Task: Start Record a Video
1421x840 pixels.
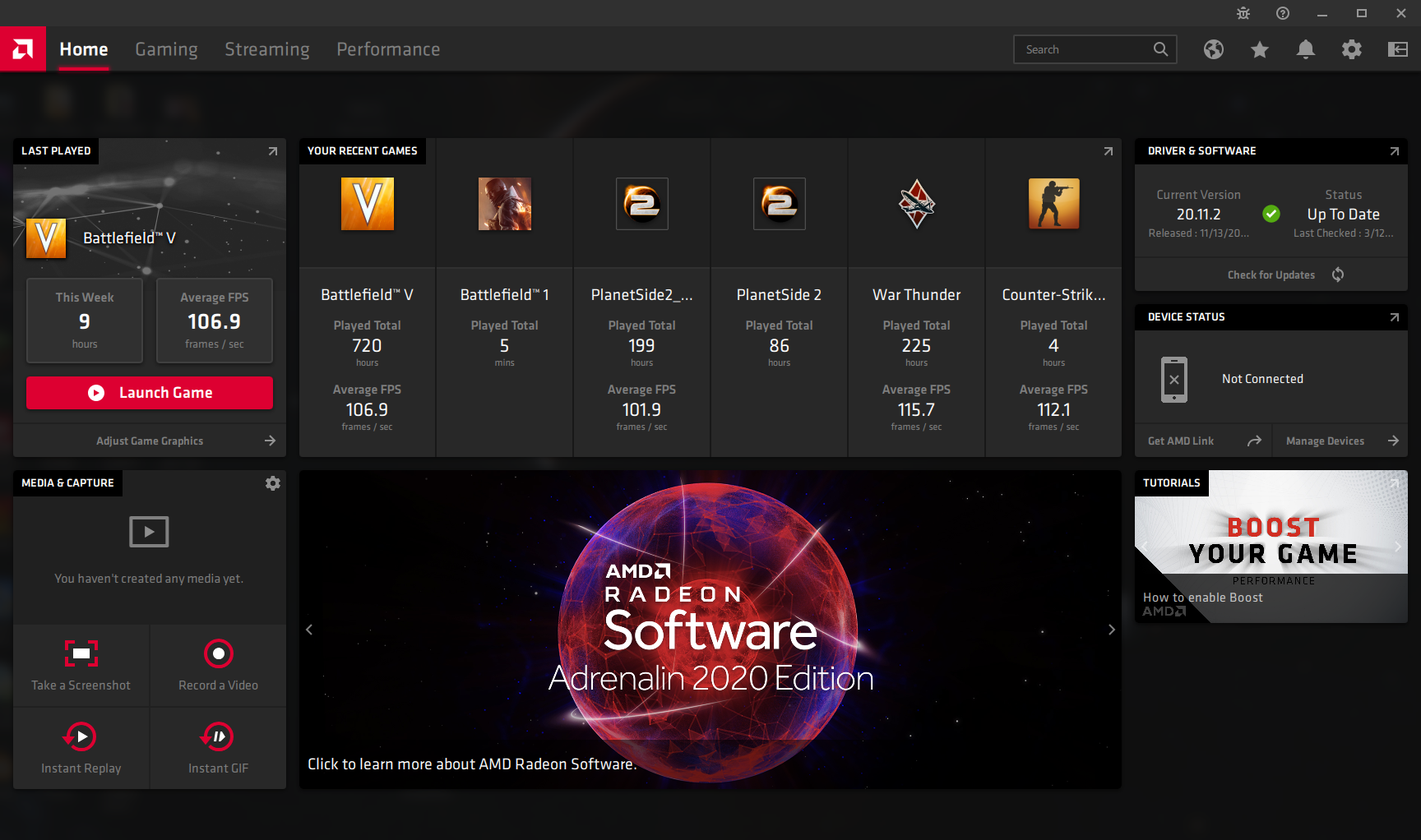Action: pyautogui.click(x=218, y=654)
